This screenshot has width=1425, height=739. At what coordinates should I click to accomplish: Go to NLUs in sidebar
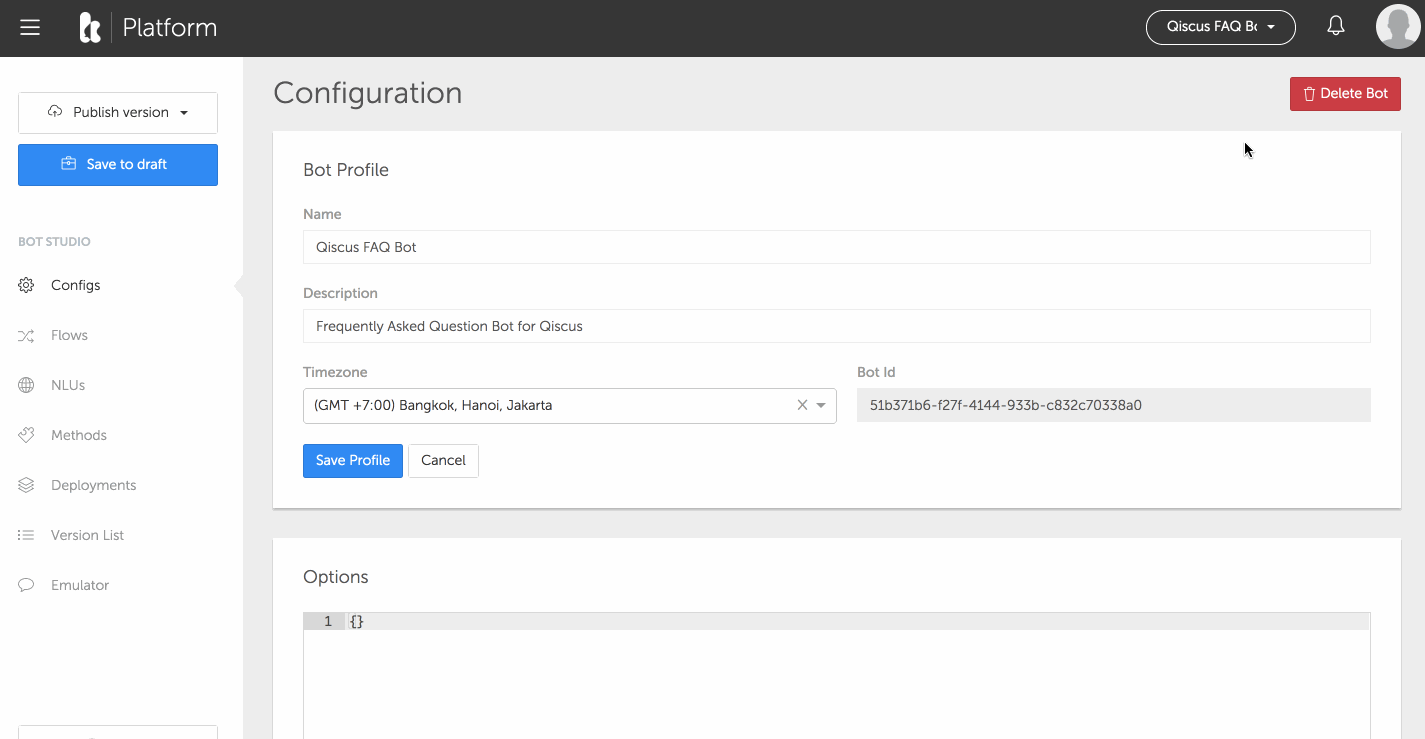click(x=68, y=385)
